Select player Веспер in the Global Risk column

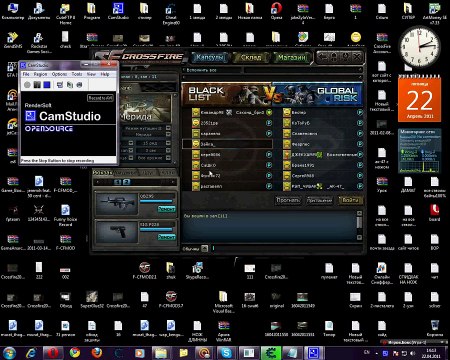[x=323, y=112]
